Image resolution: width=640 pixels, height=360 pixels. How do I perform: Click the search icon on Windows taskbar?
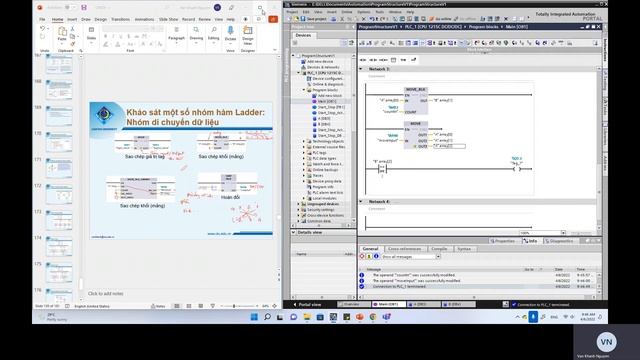point(267,317)
